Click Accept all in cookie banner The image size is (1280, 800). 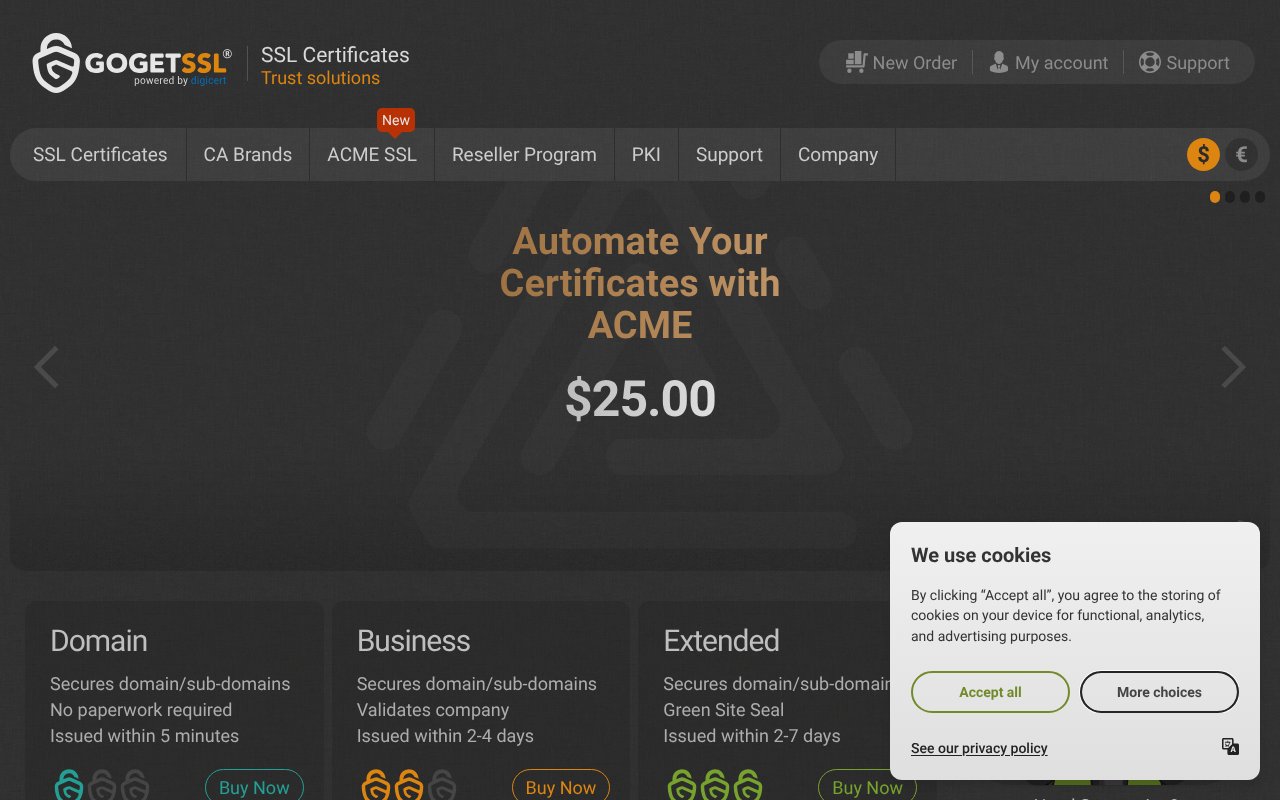[x=989, y=692]
